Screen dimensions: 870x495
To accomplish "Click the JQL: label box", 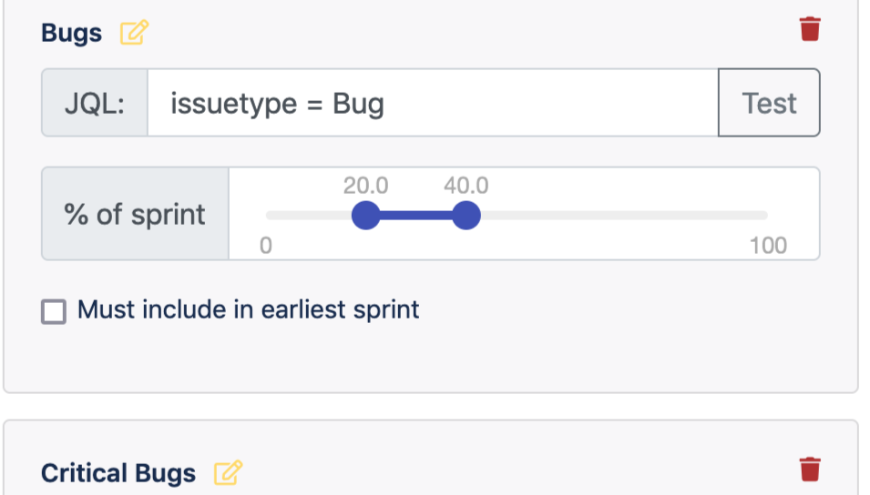I will [x=95, y=103].
